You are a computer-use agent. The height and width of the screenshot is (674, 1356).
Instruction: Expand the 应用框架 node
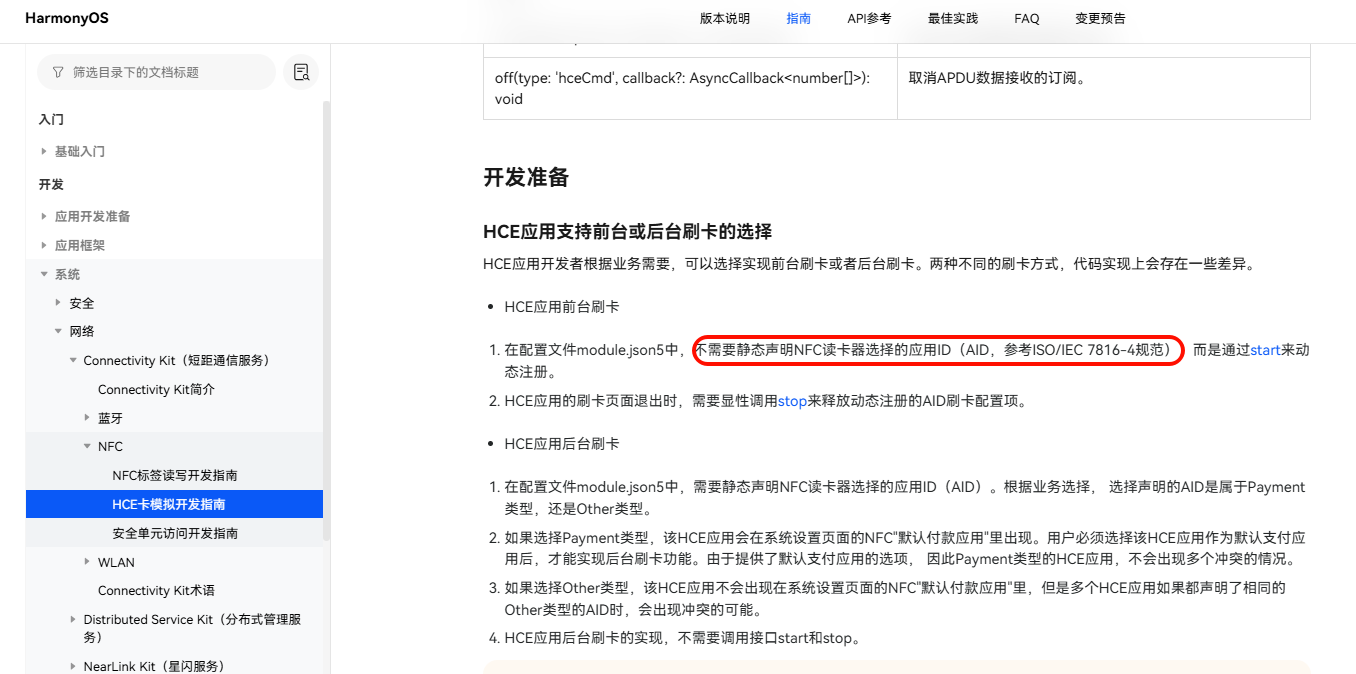[44, 246]
